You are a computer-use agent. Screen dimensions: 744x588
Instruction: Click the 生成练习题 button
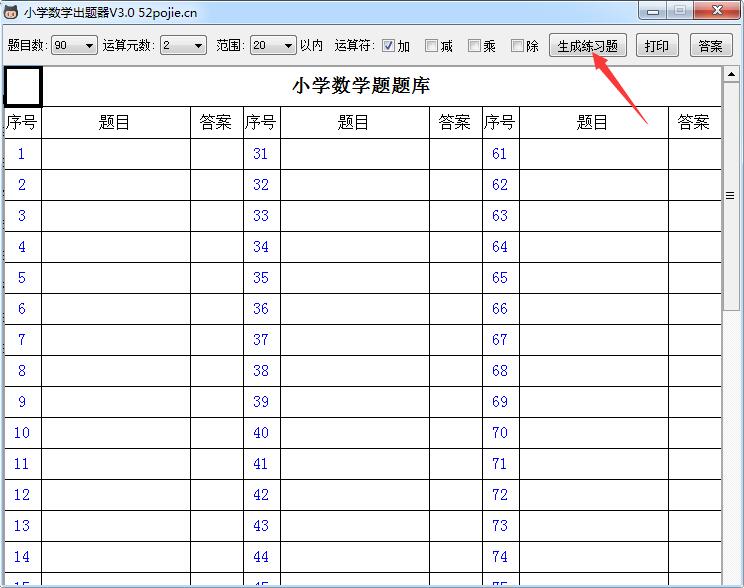[x=587, y=46]
